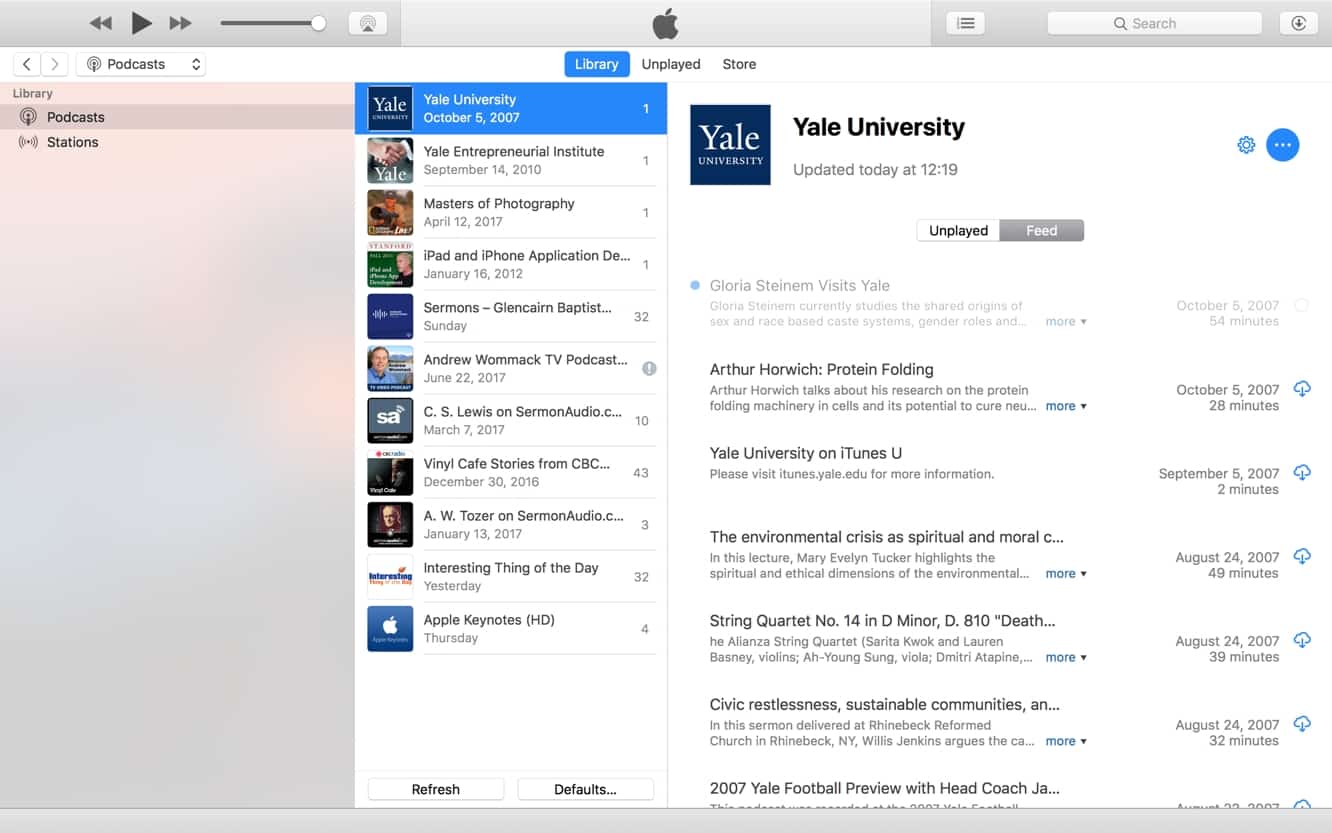Select 2007 Yale Football Preview episode
Image resolution: width=1332 pixels, height=833 pixels.
(x=884, y=789)
